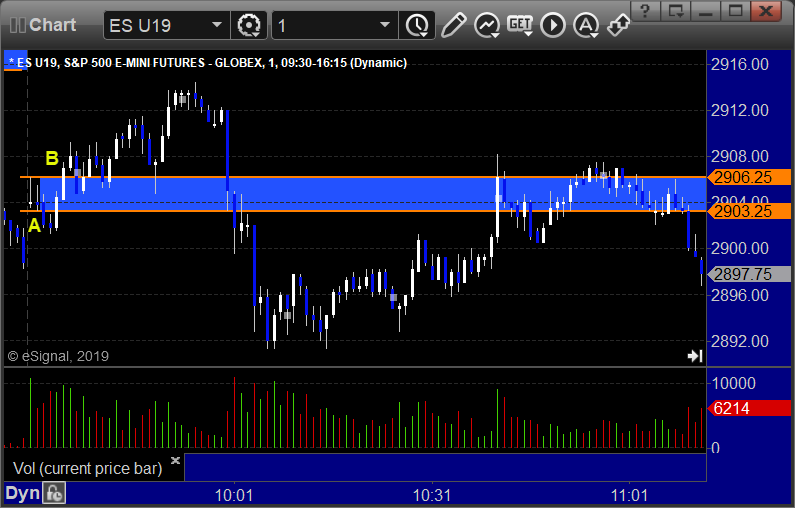
Task: Click the yellow B annotation label
Action: point(52,158)
